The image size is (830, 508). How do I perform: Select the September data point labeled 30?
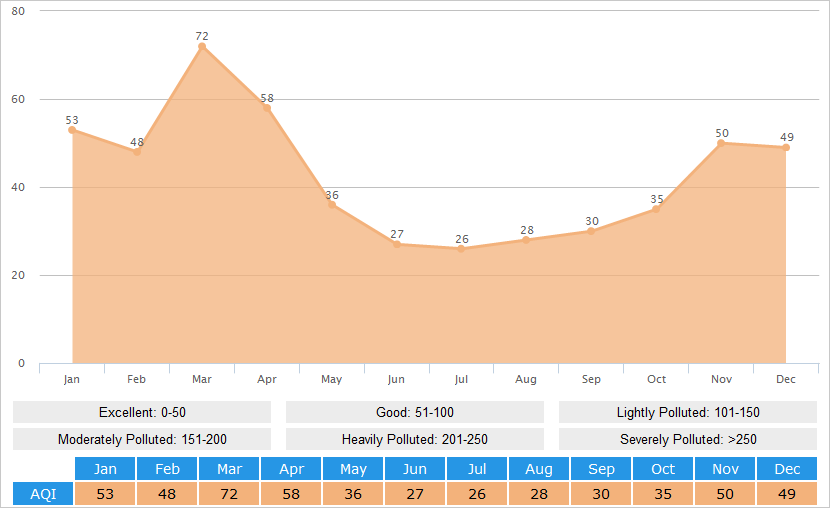(x=591, y=231)
